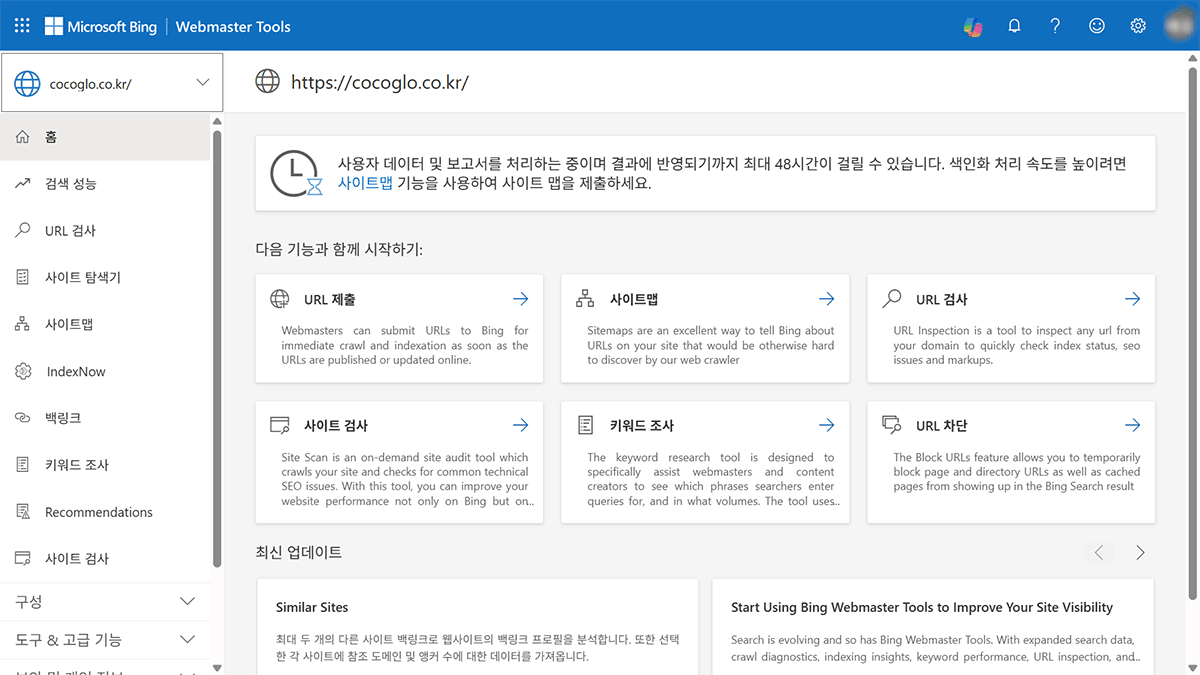
Task: Open the notifications bell
Action: click(1014, 26)
